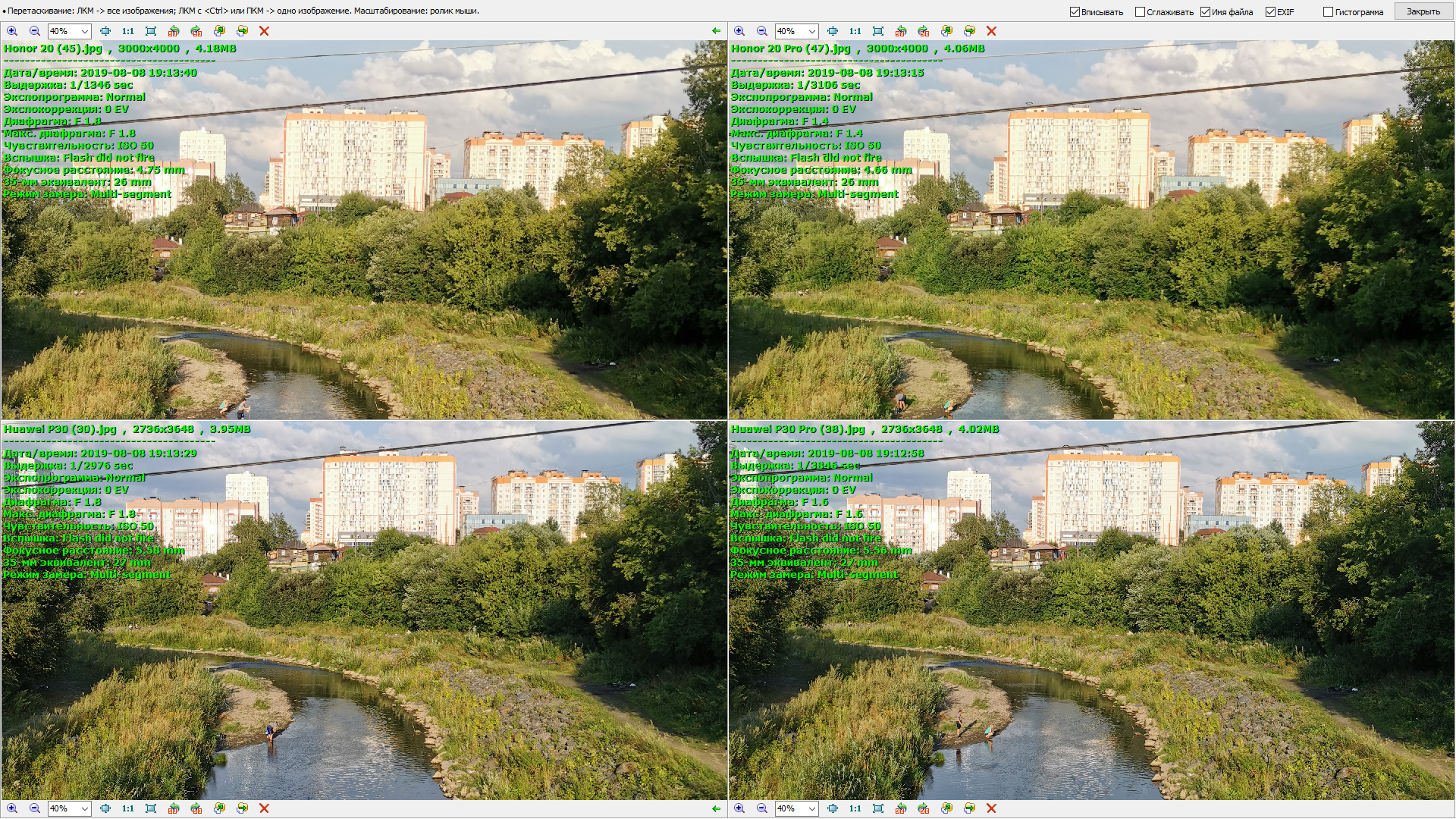Copy the Honor 20 image to a folder
1456x819 pixels.
pyautogui.click(x=219, y=31)
